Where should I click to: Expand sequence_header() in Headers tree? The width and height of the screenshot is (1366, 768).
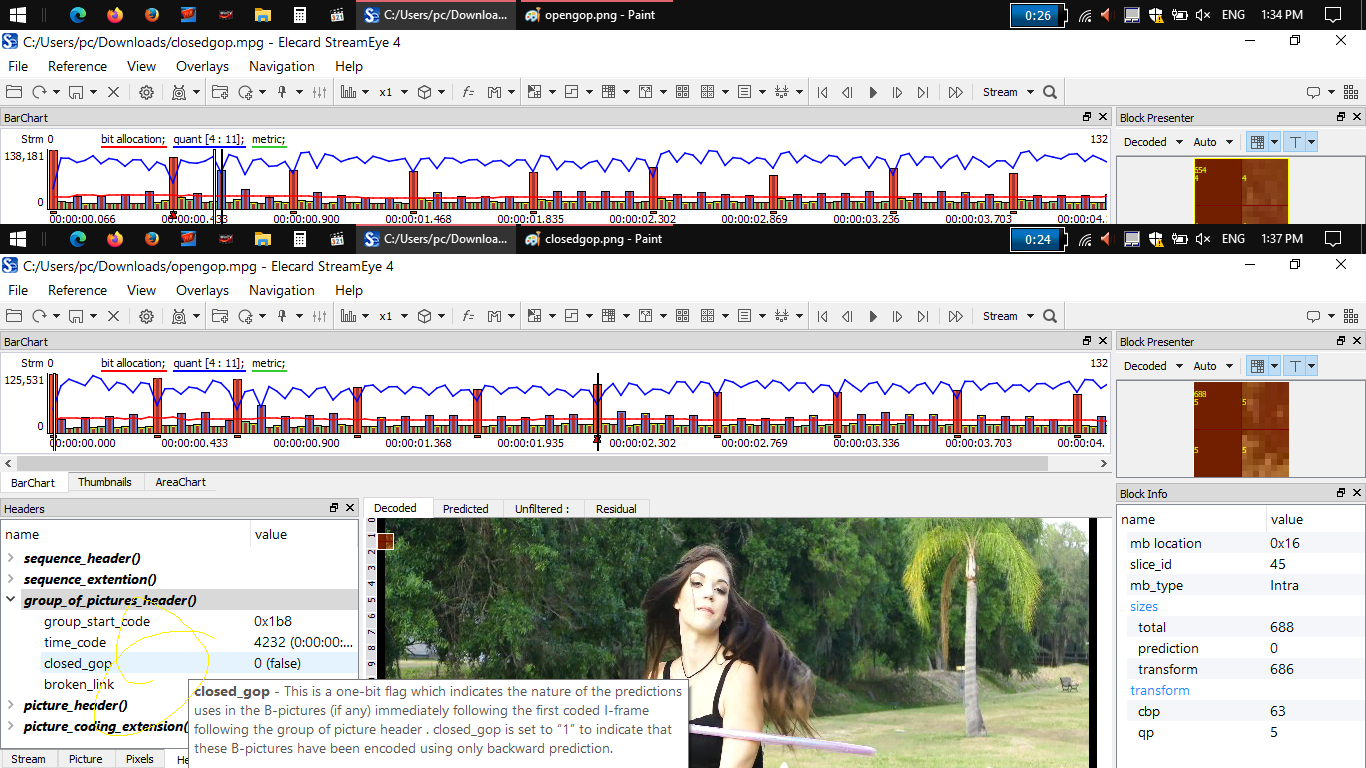click(11, 558)
